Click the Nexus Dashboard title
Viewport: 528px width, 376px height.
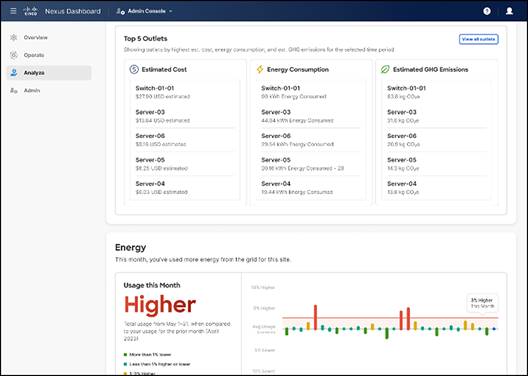(x=73, y=11)
